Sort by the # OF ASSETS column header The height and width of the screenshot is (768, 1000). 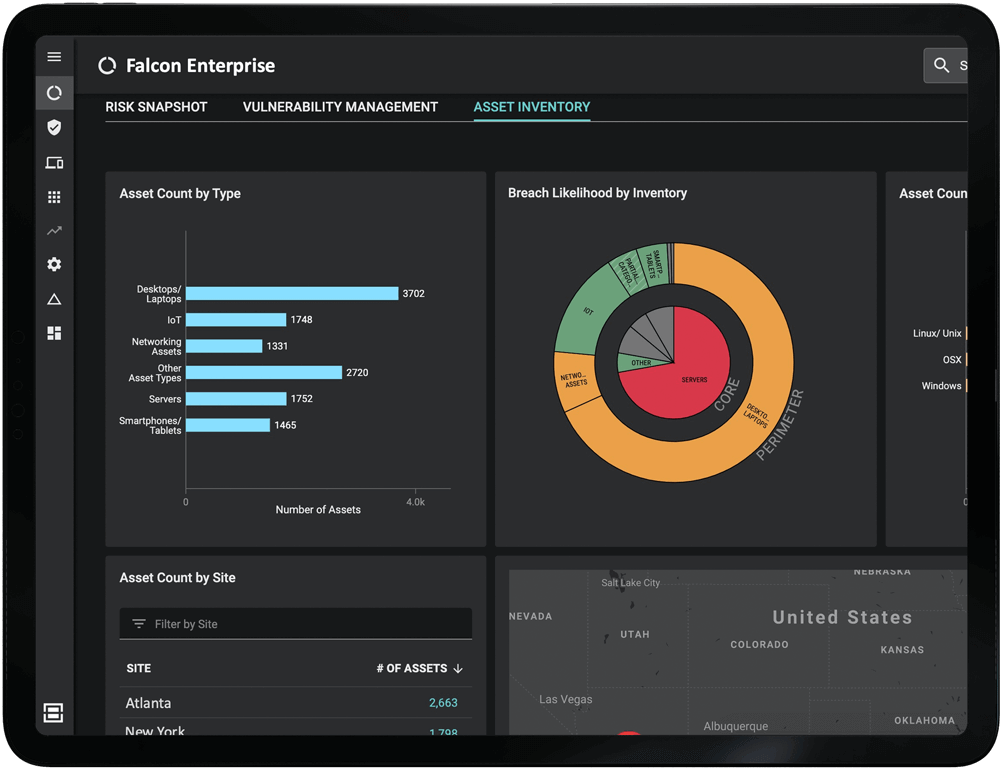click(x=411, y=668)
